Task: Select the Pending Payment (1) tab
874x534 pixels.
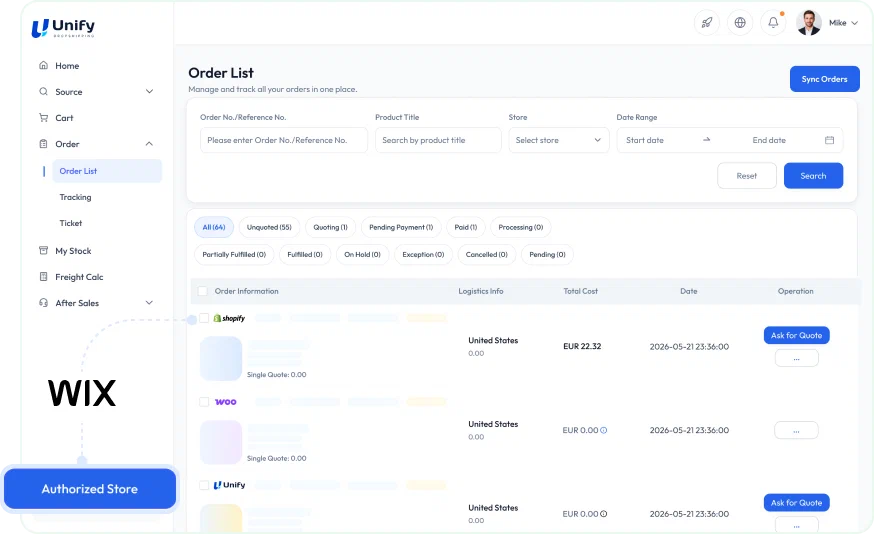Action: click(401, 227)
